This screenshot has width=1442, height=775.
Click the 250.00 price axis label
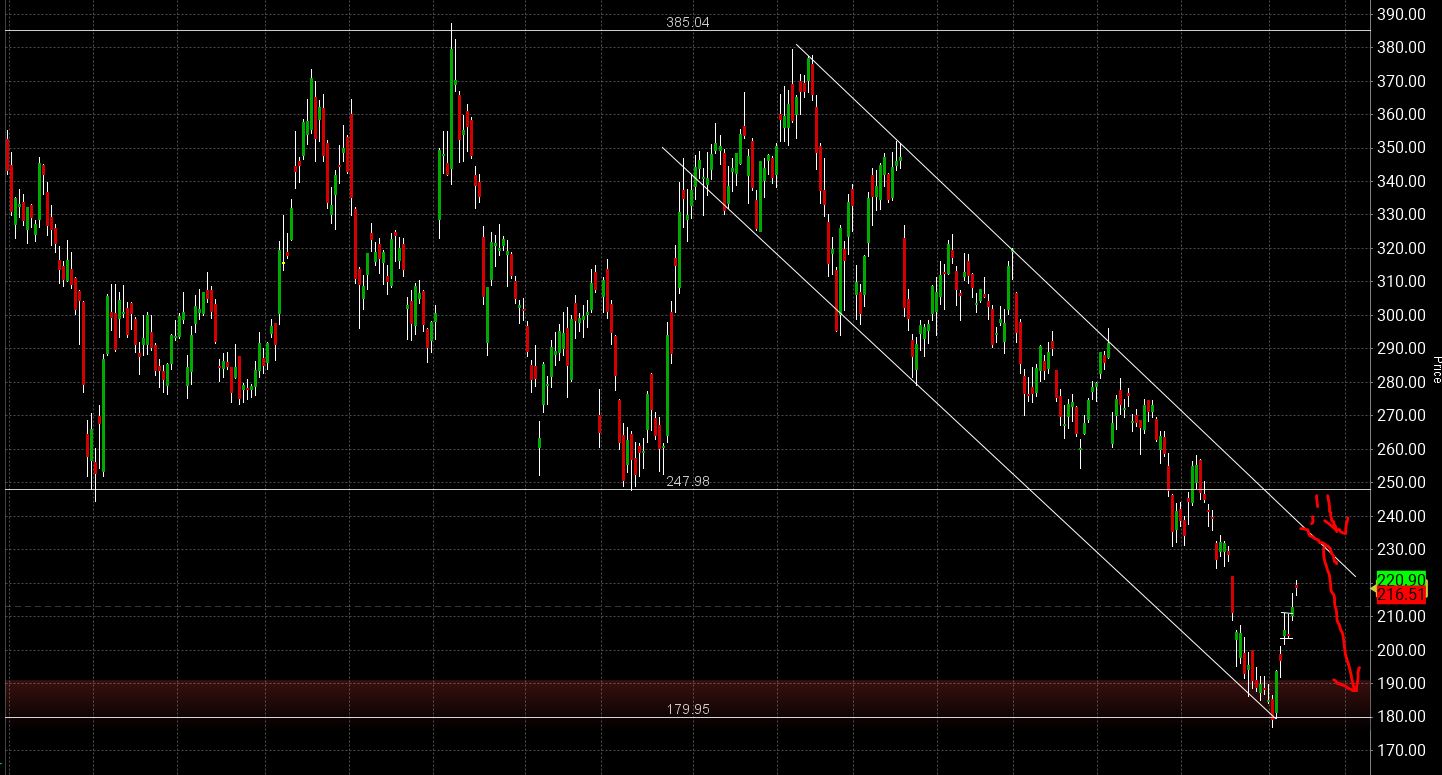coord(1401,482)
